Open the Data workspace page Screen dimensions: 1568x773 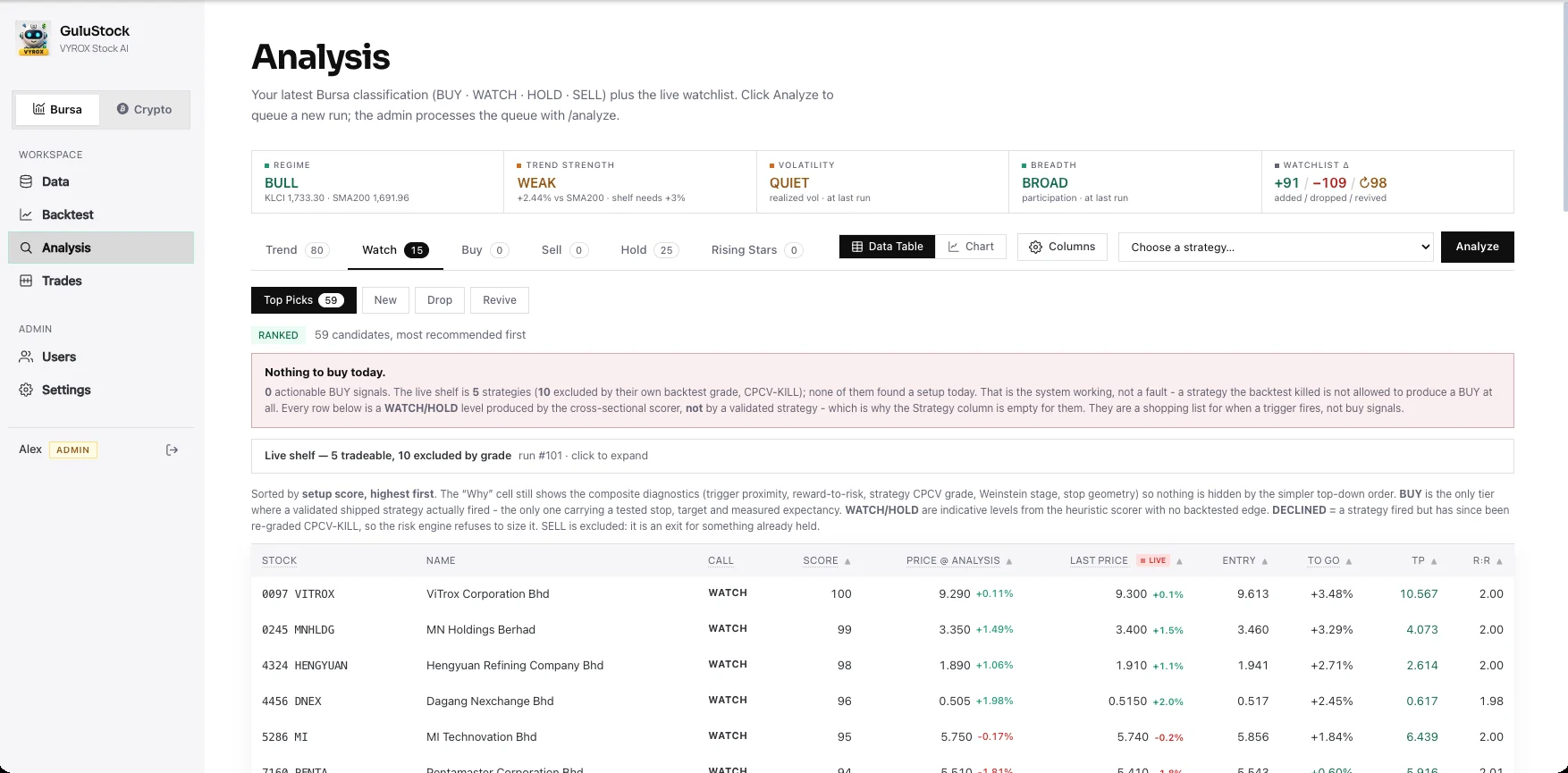point(101,181)
